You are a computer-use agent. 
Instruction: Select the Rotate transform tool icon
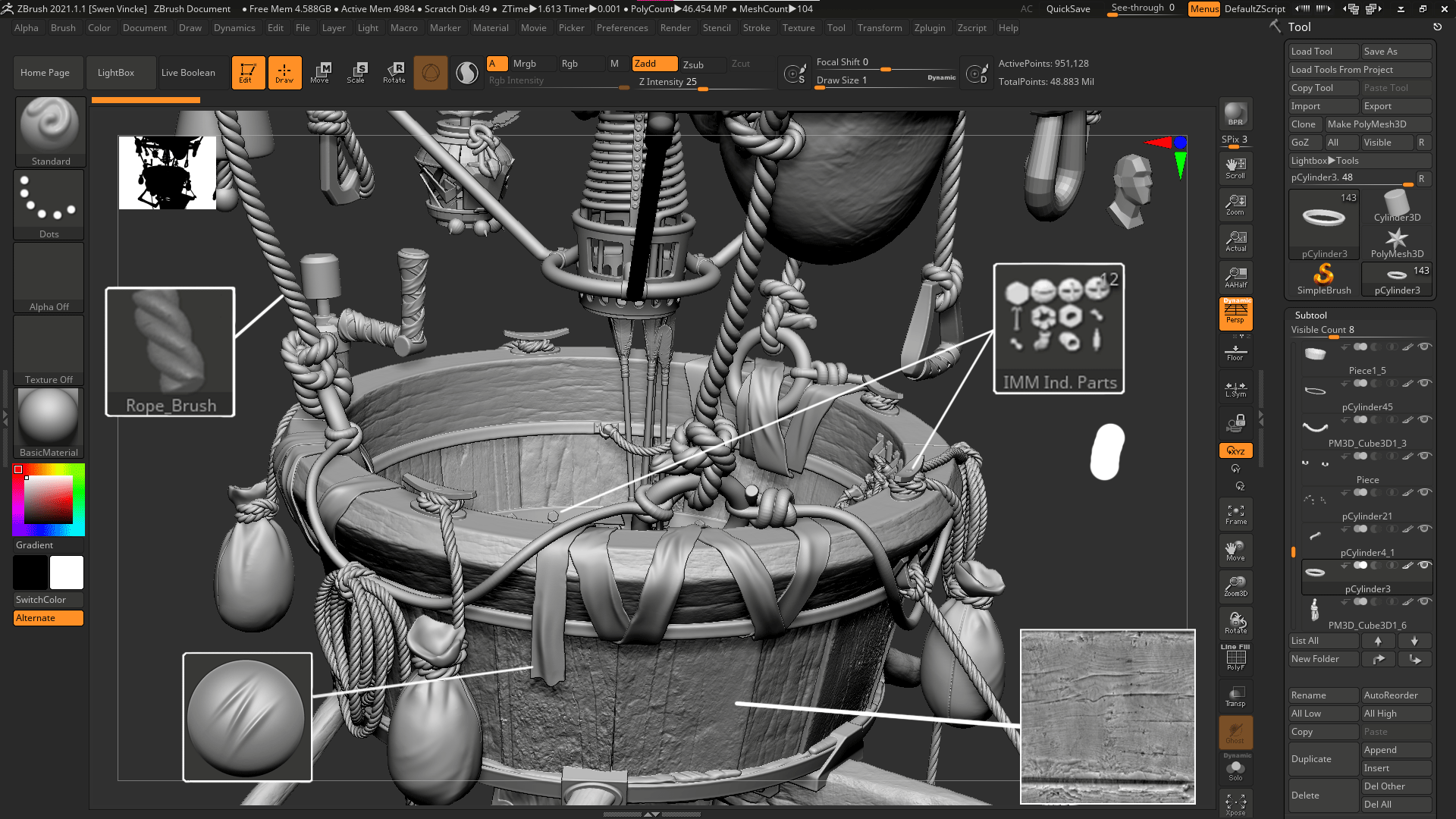coord(394,72)
